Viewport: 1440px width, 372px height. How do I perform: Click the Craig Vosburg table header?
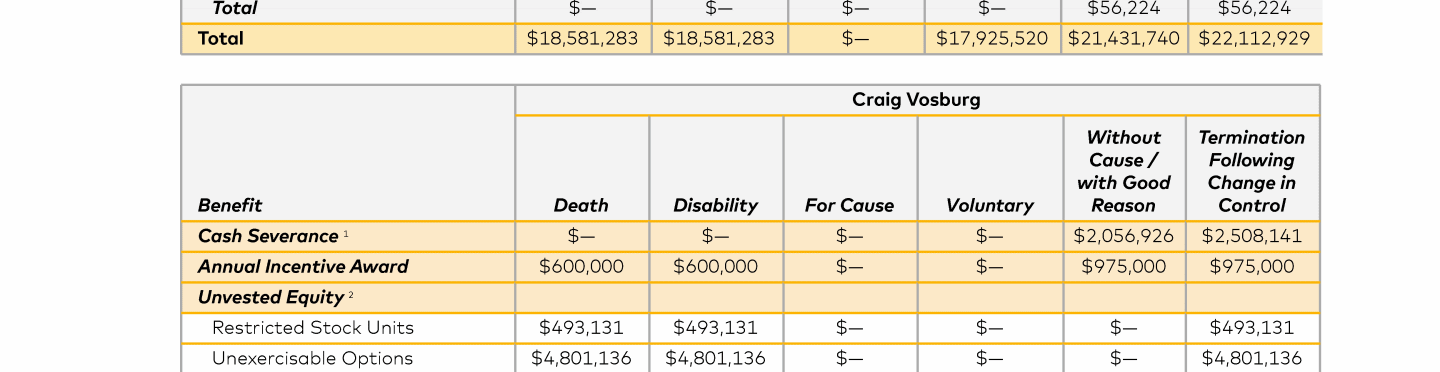tap(916, 100)
